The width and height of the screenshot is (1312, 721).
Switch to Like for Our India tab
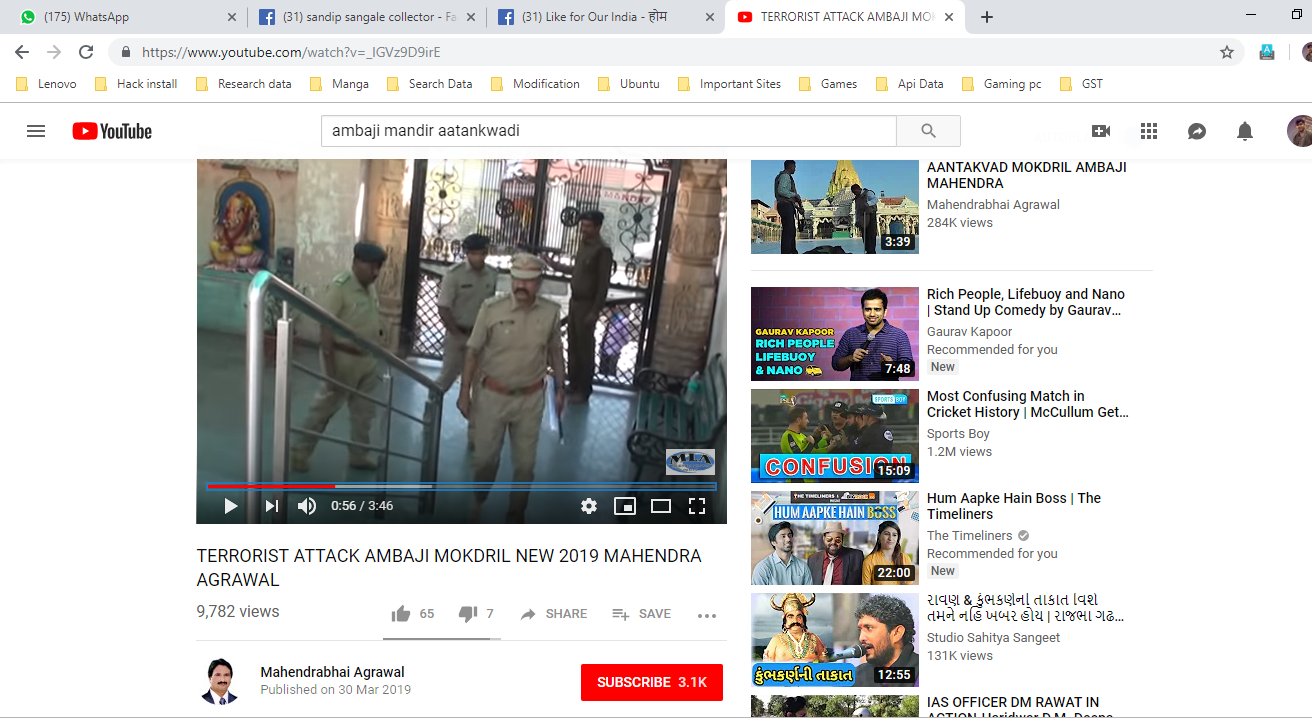pyautogui.click(x=606, y=17)
